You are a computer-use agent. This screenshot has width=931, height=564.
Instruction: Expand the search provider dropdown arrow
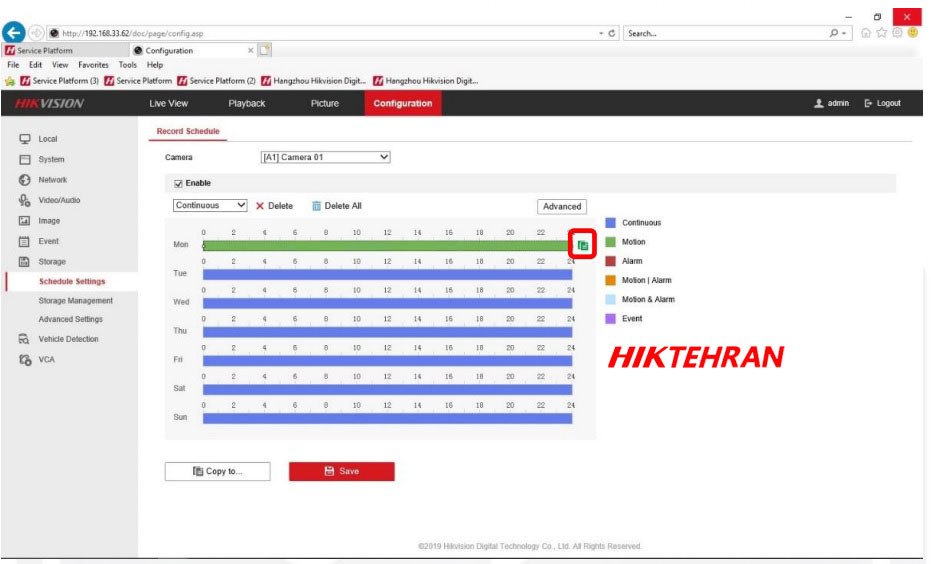coord(844,33)
